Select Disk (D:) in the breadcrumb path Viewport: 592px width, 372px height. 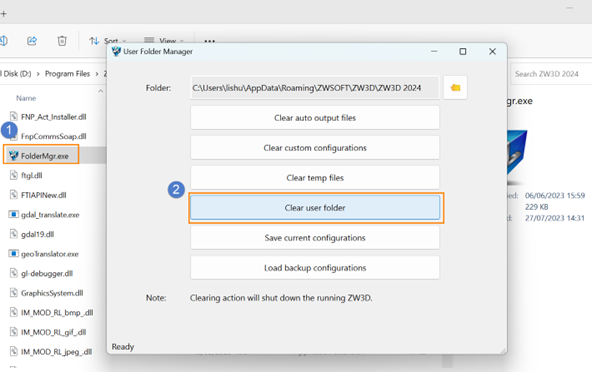coord(16,74)
